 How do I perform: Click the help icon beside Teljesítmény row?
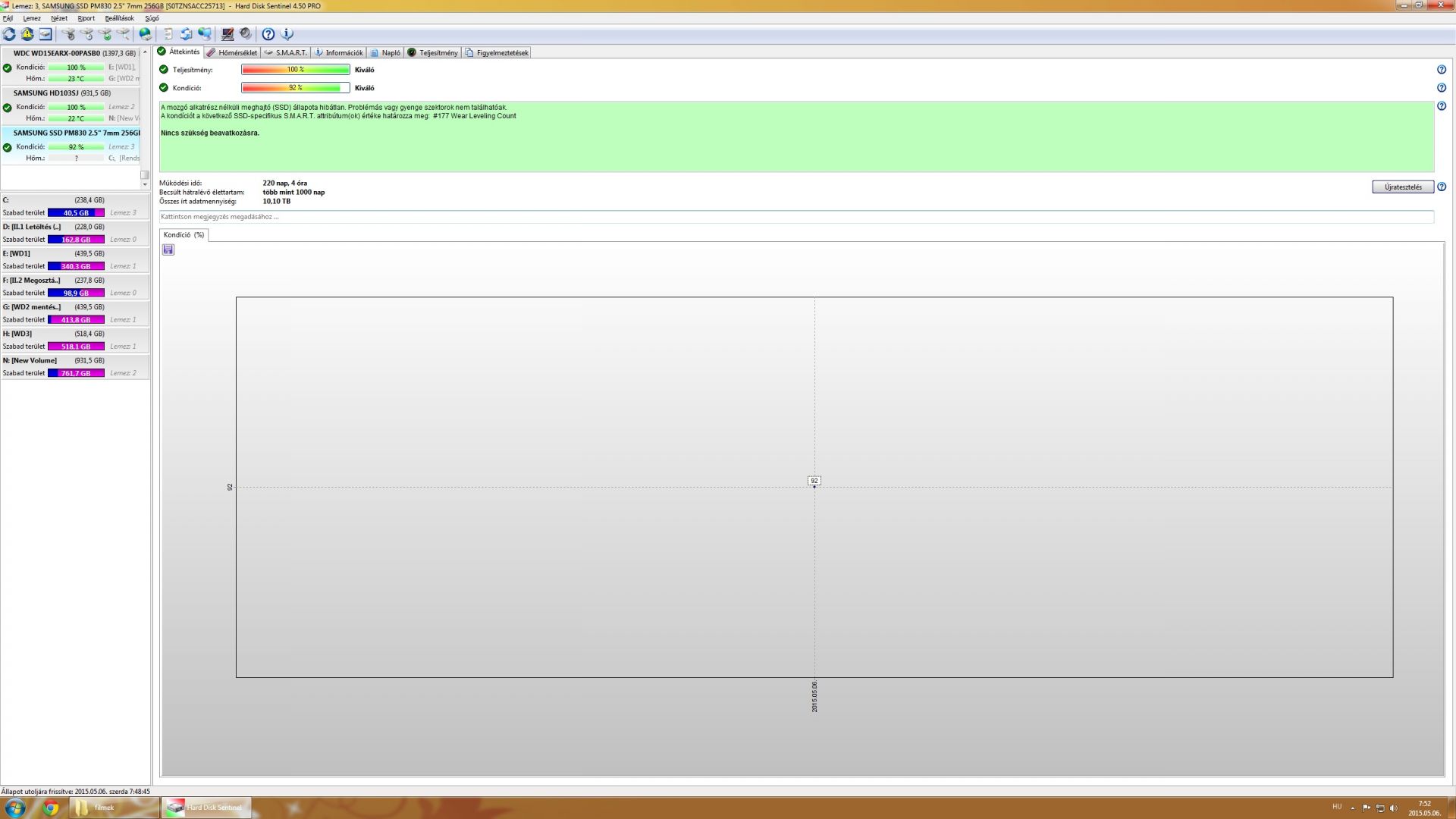tap(1441, 70)
